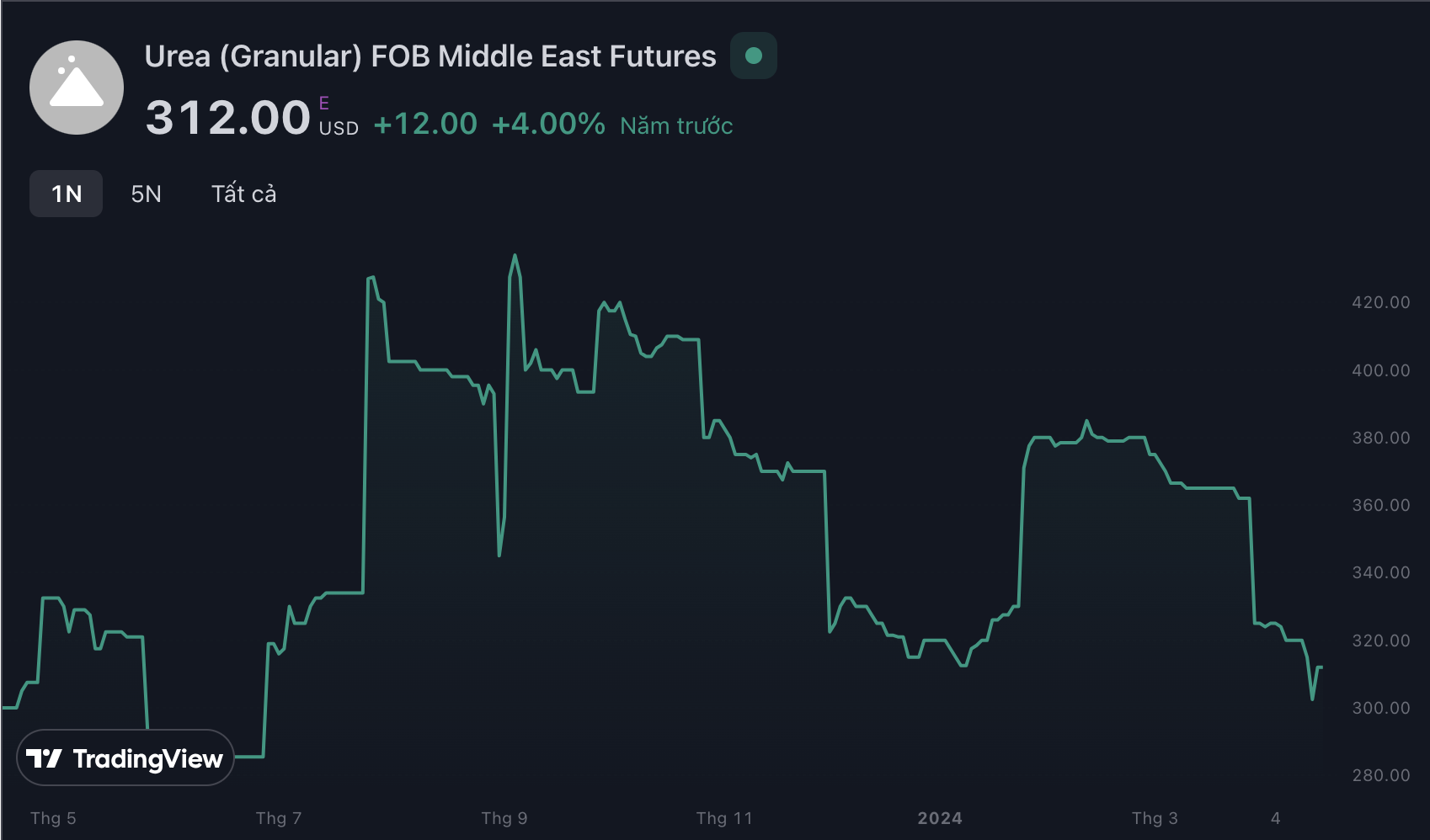The width and height of the screenshot is (1430, 840).
Task: Switch to the 5N time range
Action: tap(146, 194)
